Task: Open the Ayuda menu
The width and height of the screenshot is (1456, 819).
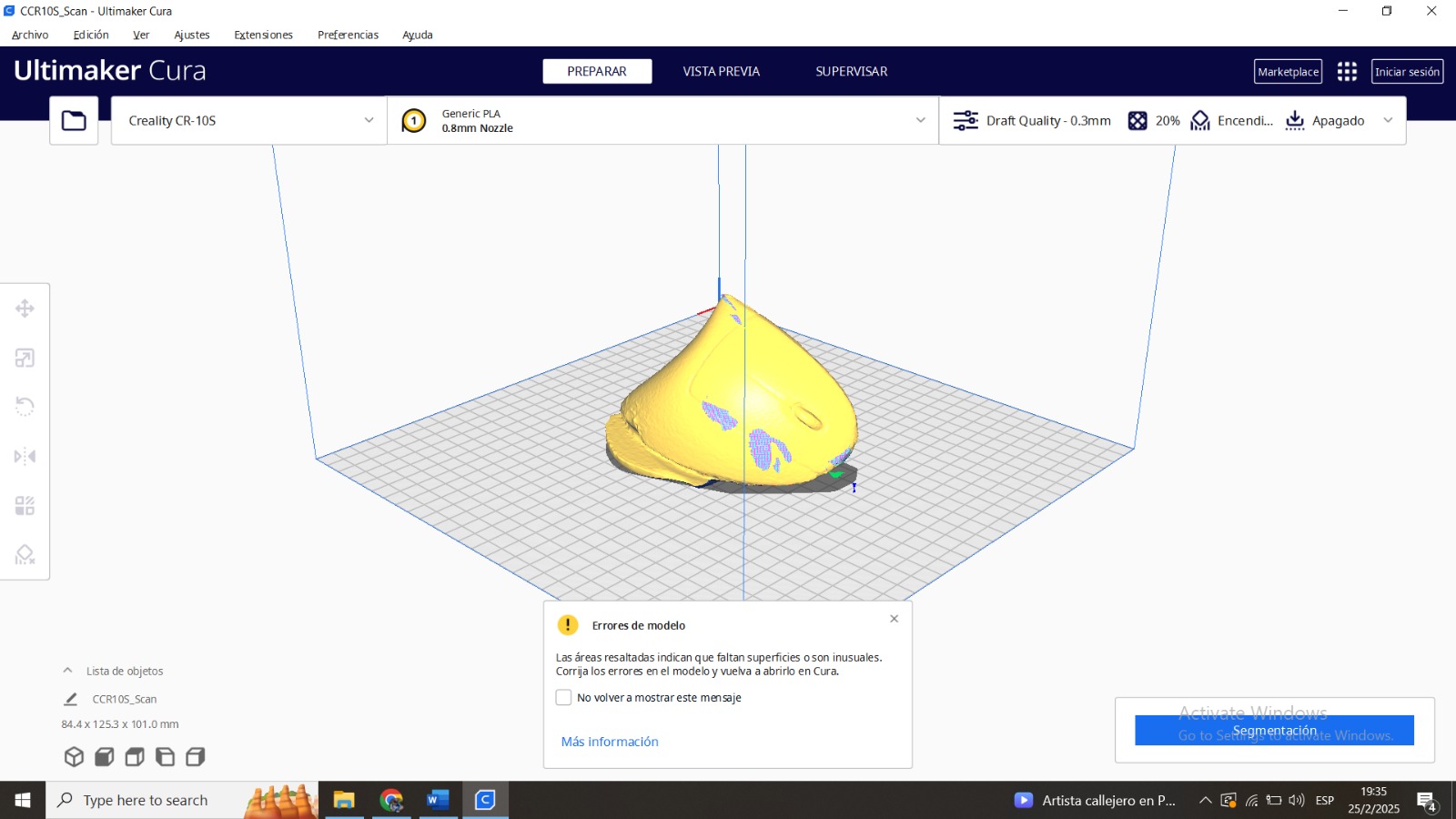Action: pos(418,35)
